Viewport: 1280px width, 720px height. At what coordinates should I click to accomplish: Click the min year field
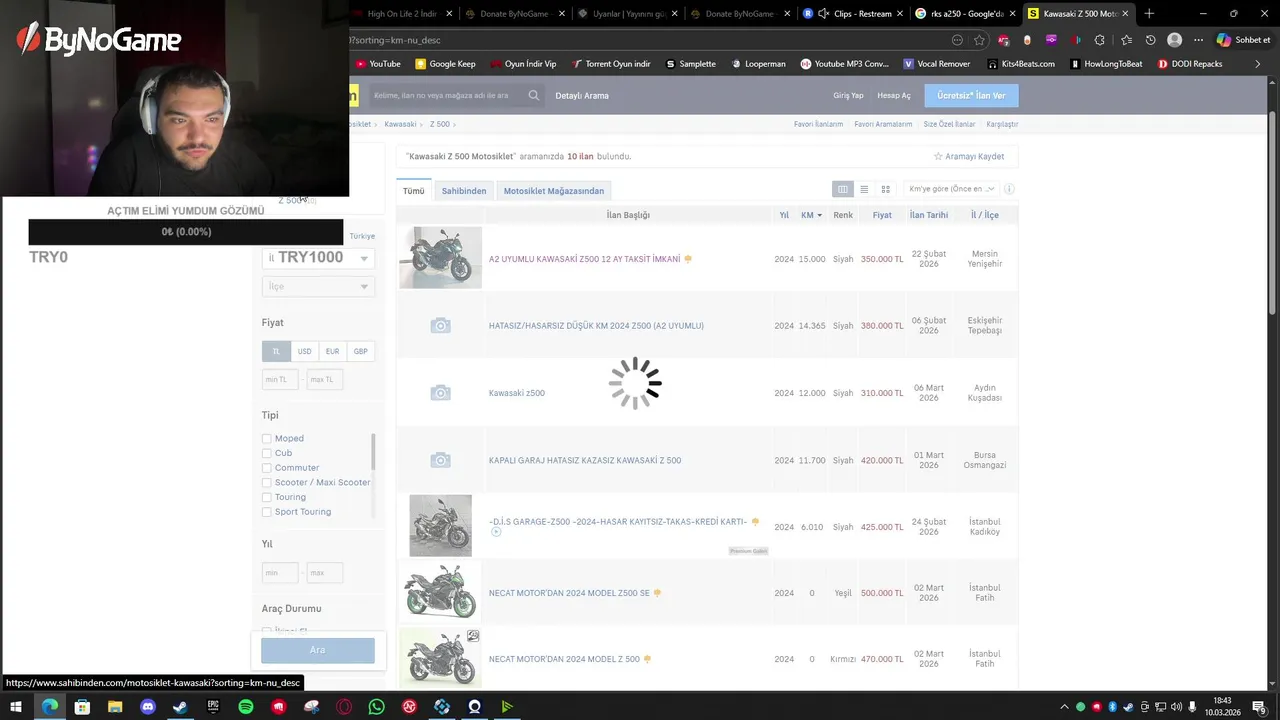tap(280, 573)
